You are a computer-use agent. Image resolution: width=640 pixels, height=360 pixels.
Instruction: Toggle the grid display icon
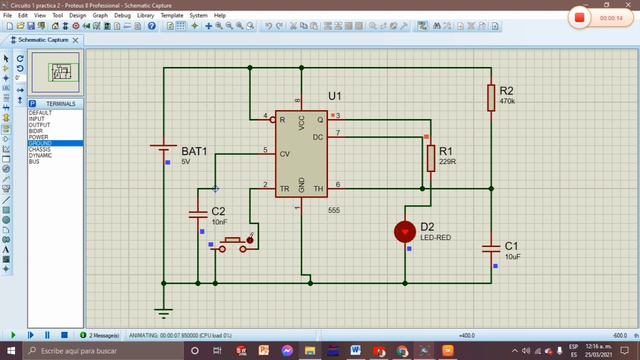pos(180,26)
